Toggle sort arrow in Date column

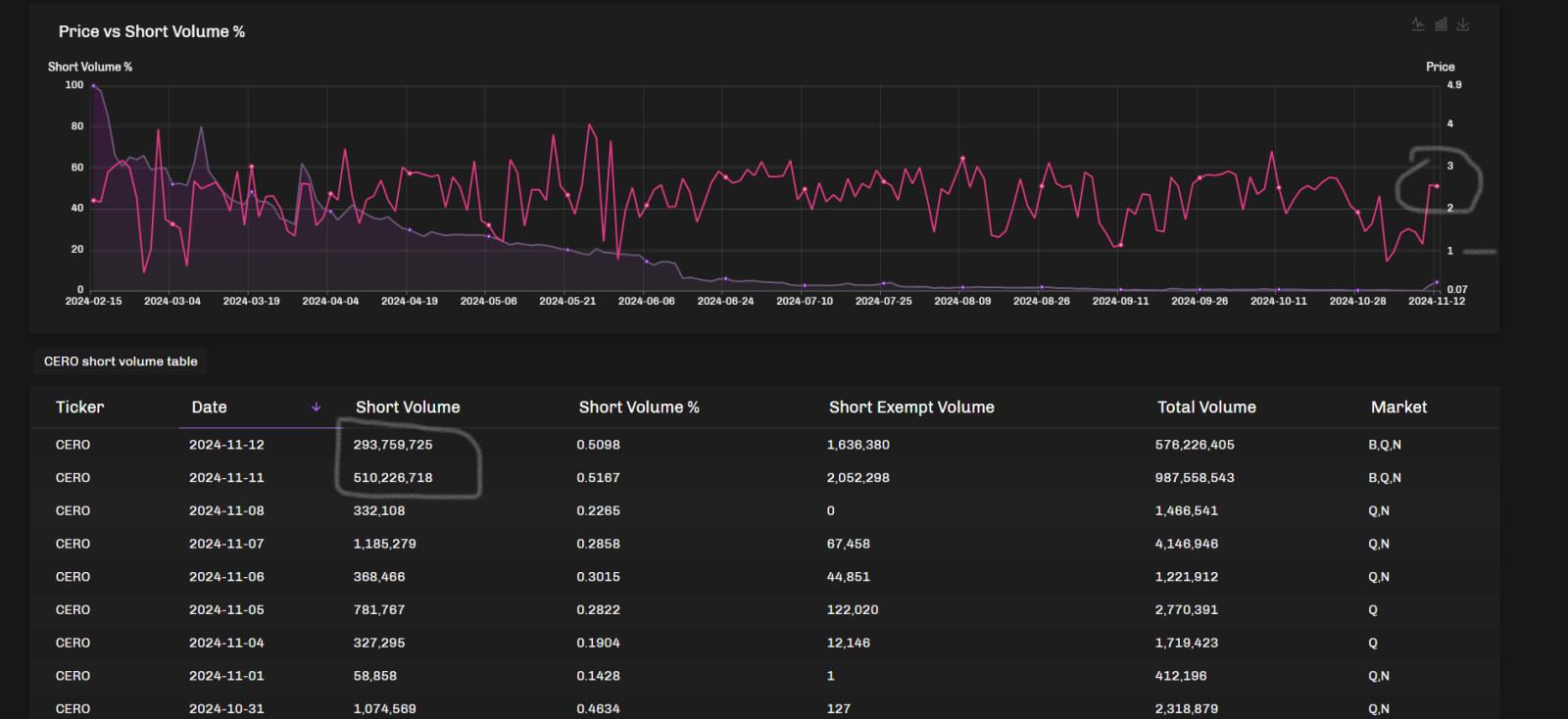click(x=316, y=407)
